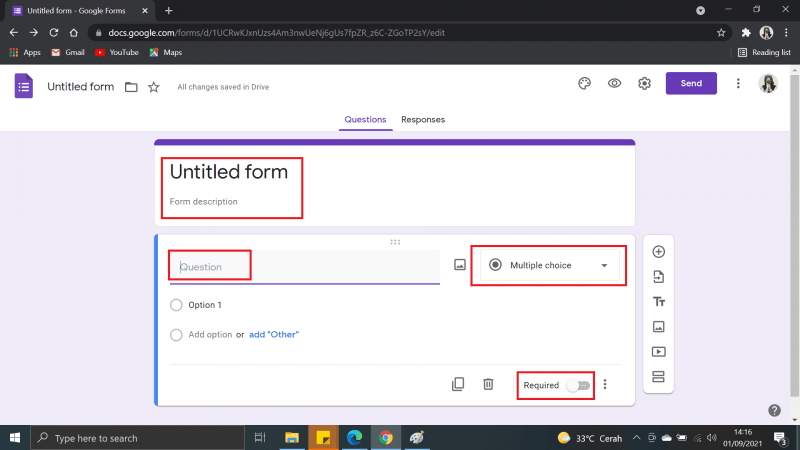Add image from side toolbar

[x=659, y=327]
